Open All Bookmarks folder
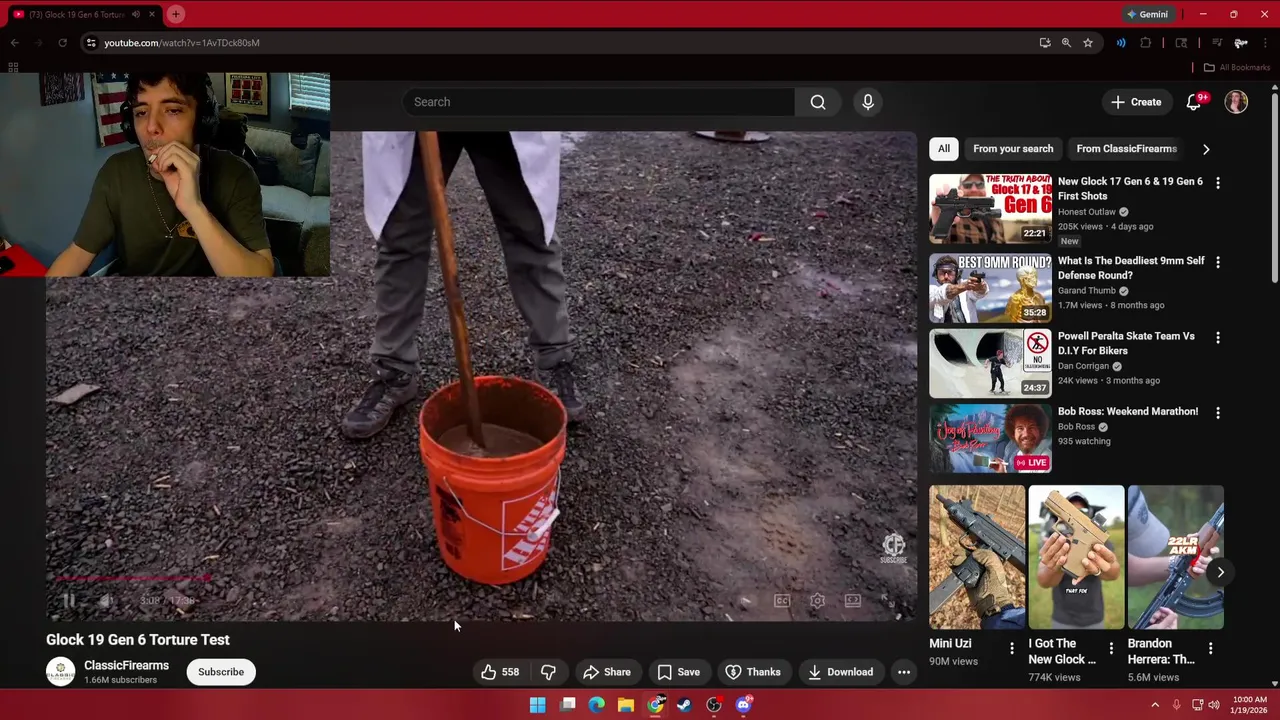Viewport: 1280px width, 720px height. coord(1237,68)
